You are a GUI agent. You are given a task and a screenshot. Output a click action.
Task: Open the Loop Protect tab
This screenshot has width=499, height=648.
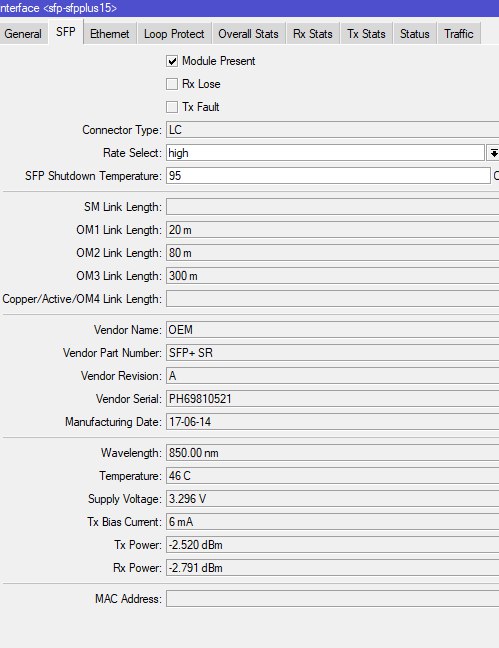point(174,34)
